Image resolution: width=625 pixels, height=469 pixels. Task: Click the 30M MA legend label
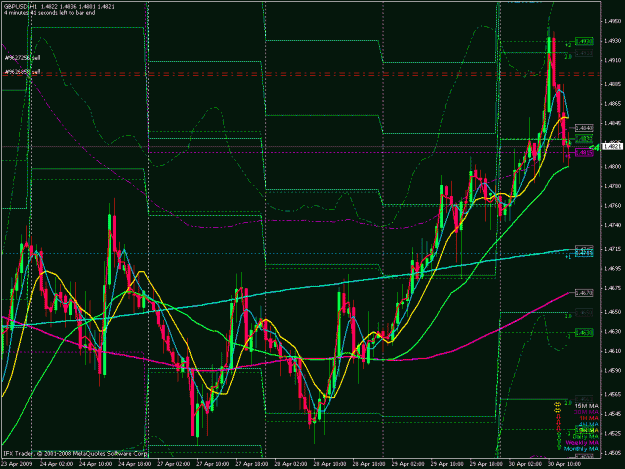[586, 412]
